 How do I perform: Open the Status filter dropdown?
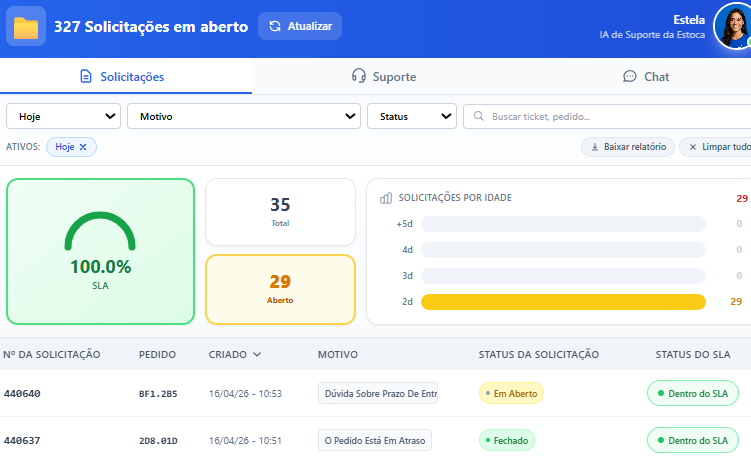click(x=411, y=117)
